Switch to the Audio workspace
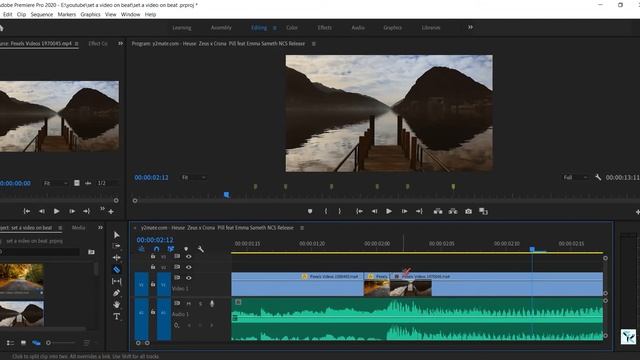640x360 pixels. click(358, 27)
